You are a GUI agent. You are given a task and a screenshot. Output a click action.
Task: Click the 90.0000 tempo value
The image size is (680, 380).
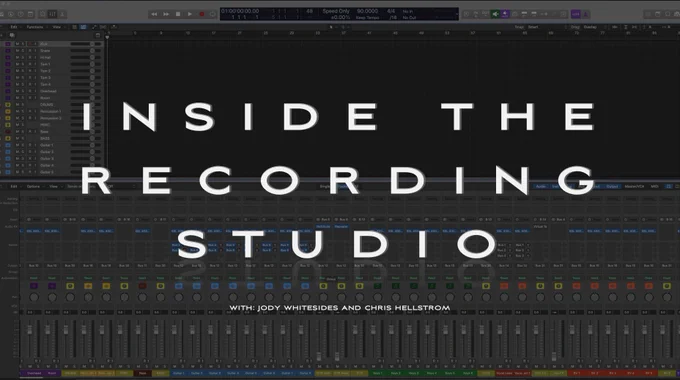click(x=367, y=11)
